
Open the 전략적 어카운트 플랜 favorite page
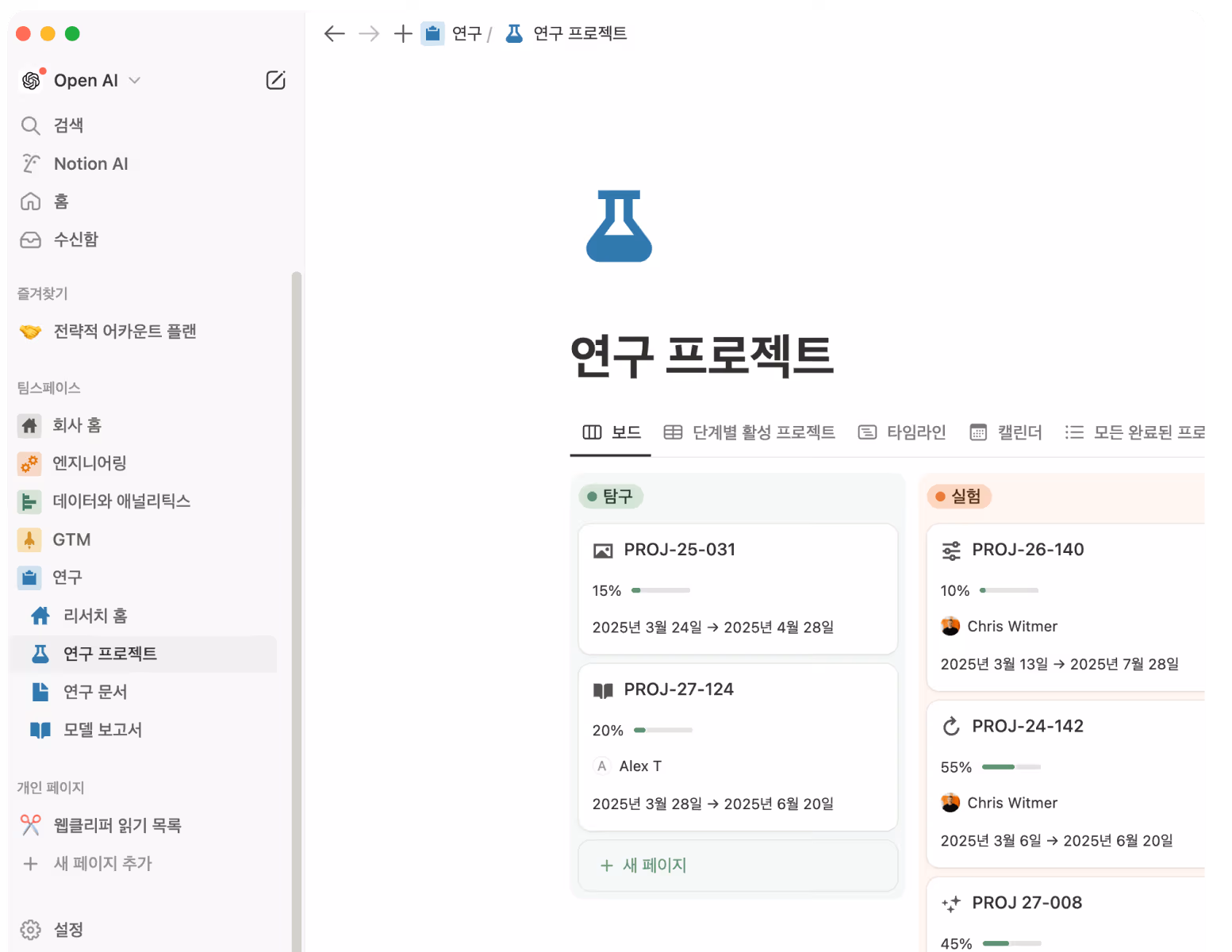[125, 331]
